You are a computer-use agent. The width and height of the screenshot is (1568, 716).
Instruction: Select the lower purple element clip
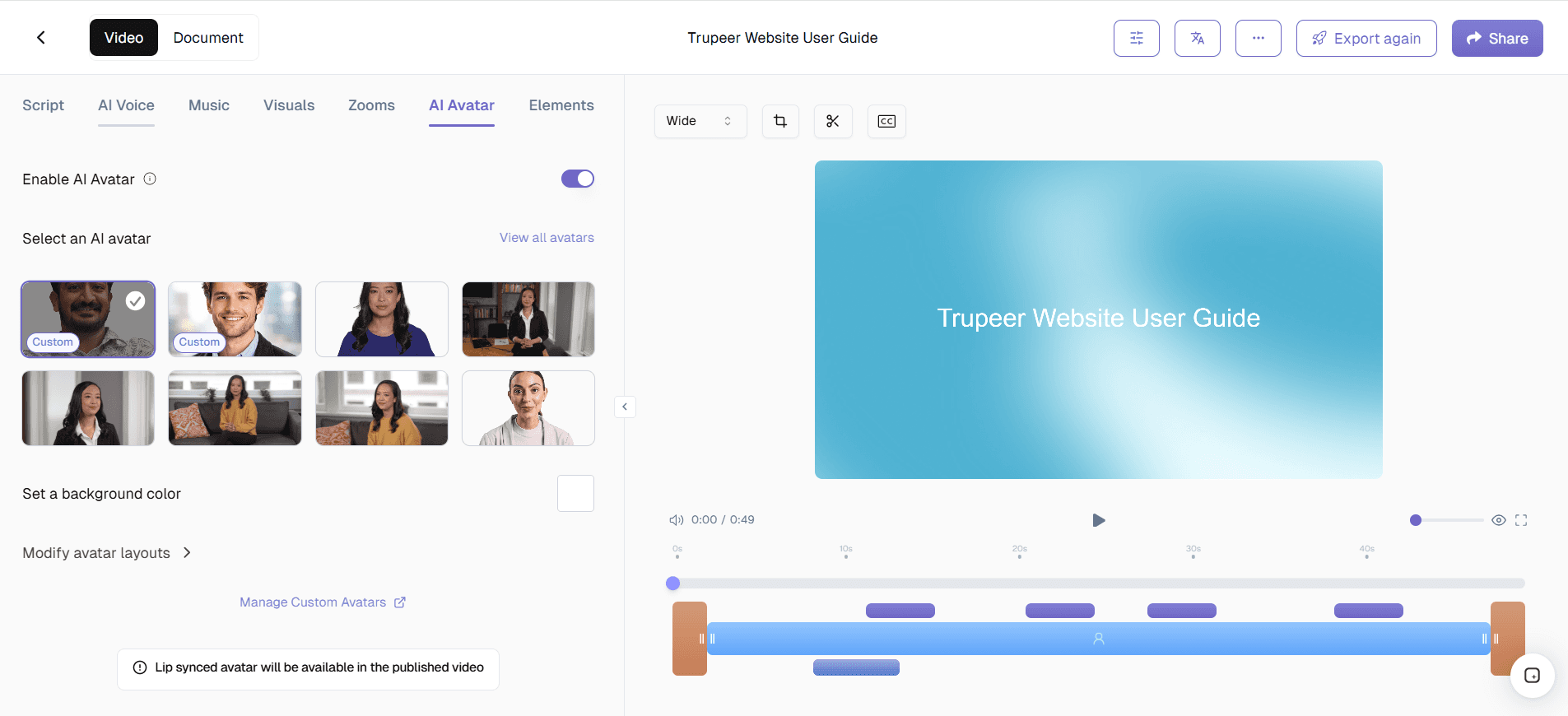click(856, 667)
